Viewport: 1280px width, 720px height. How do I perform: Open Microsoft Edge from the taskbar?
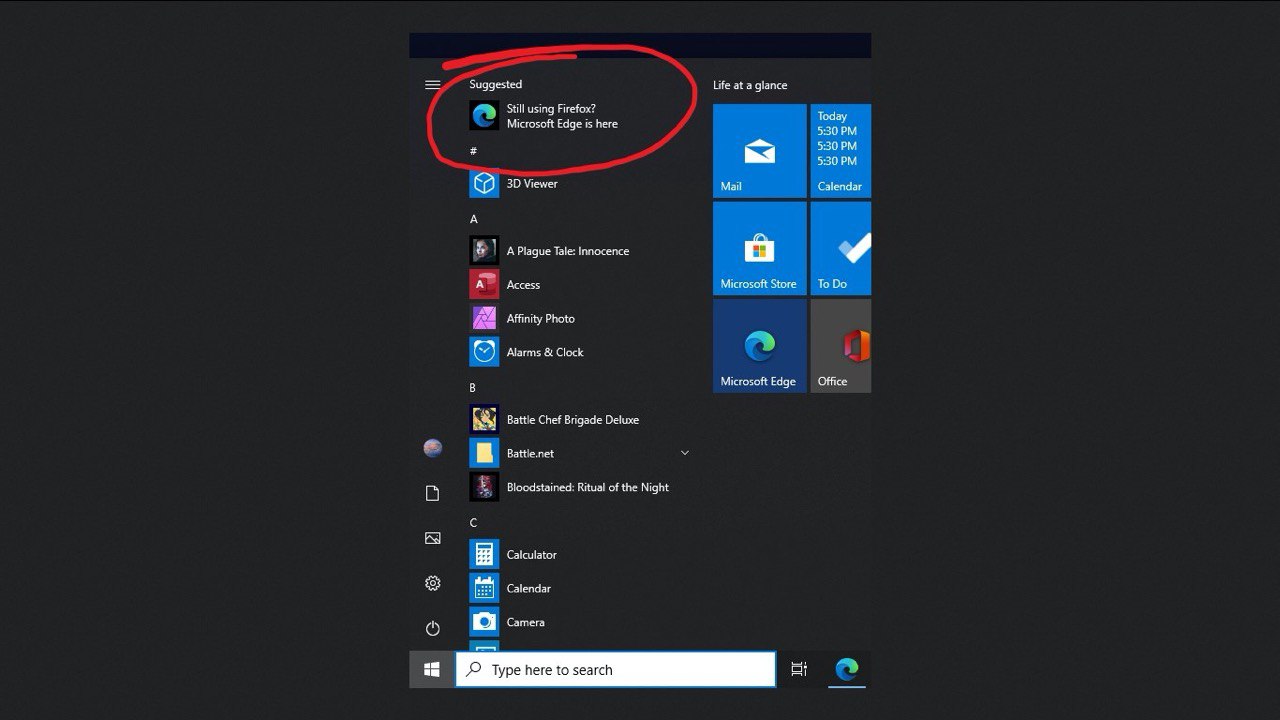click(x=846, y=669)
